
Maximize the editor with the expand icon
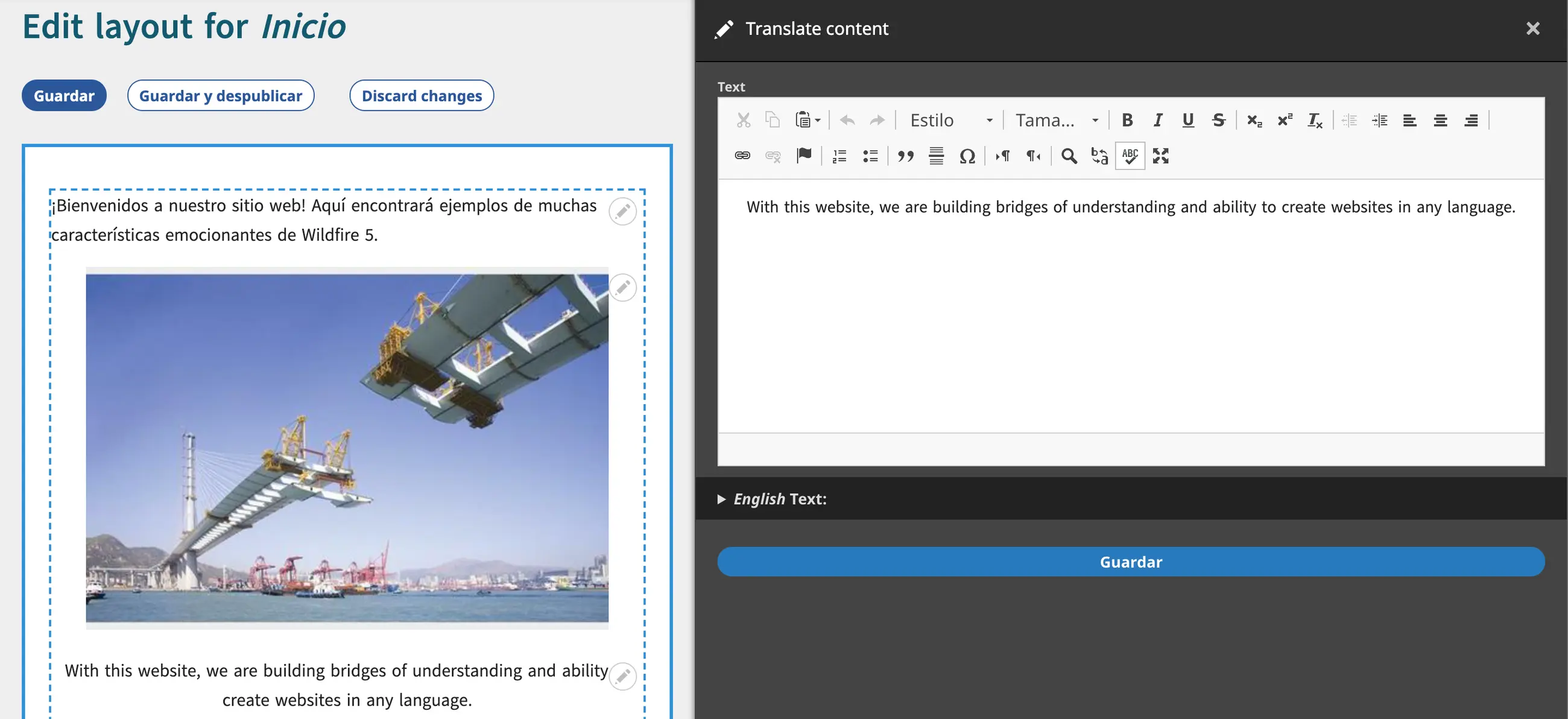click(1160, 156)
